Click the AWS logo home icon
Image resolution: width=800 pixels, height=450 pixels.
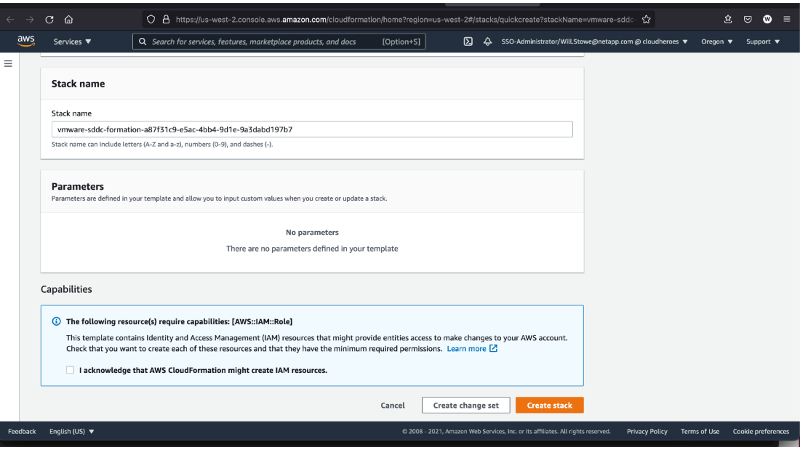click(26, 41)
